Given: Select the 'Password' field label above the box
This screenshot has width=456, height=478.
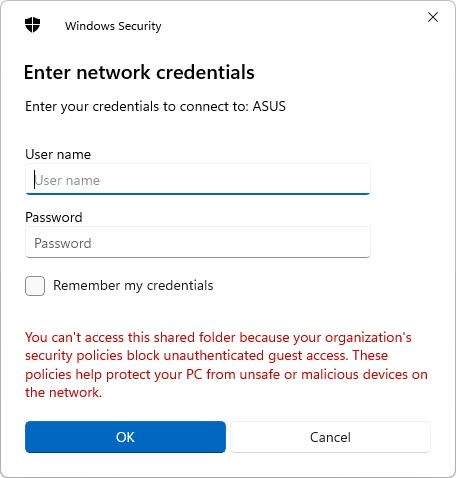Looking at the screenshot, I should 54,217.
